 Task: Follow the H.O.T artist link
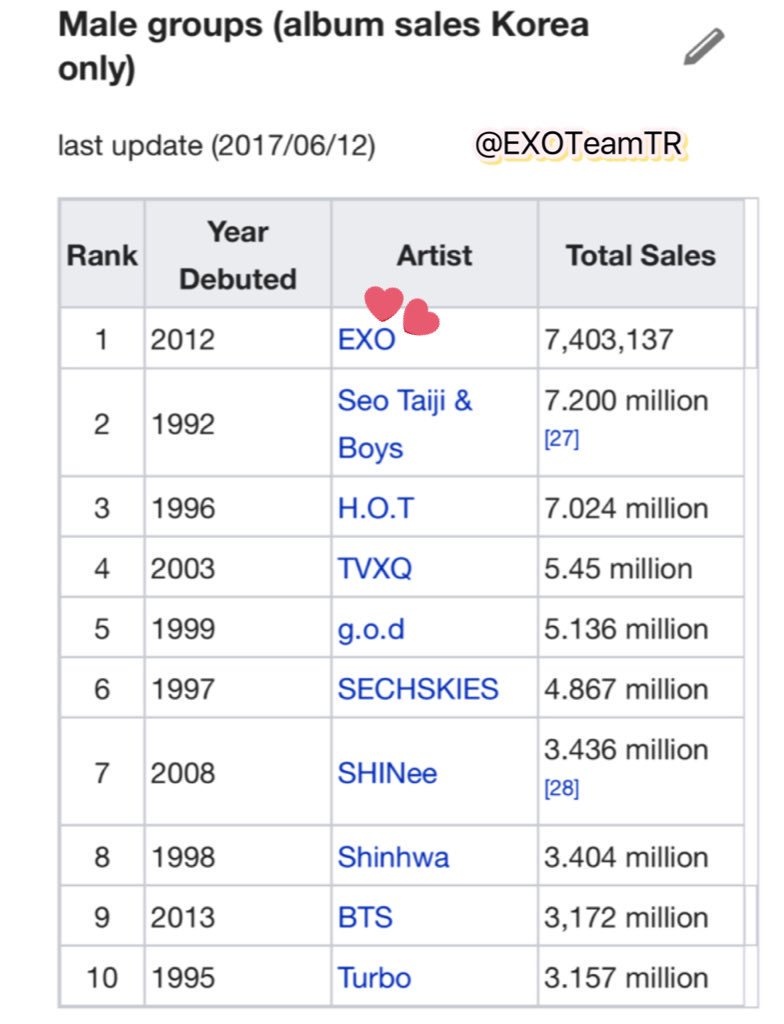375,508
